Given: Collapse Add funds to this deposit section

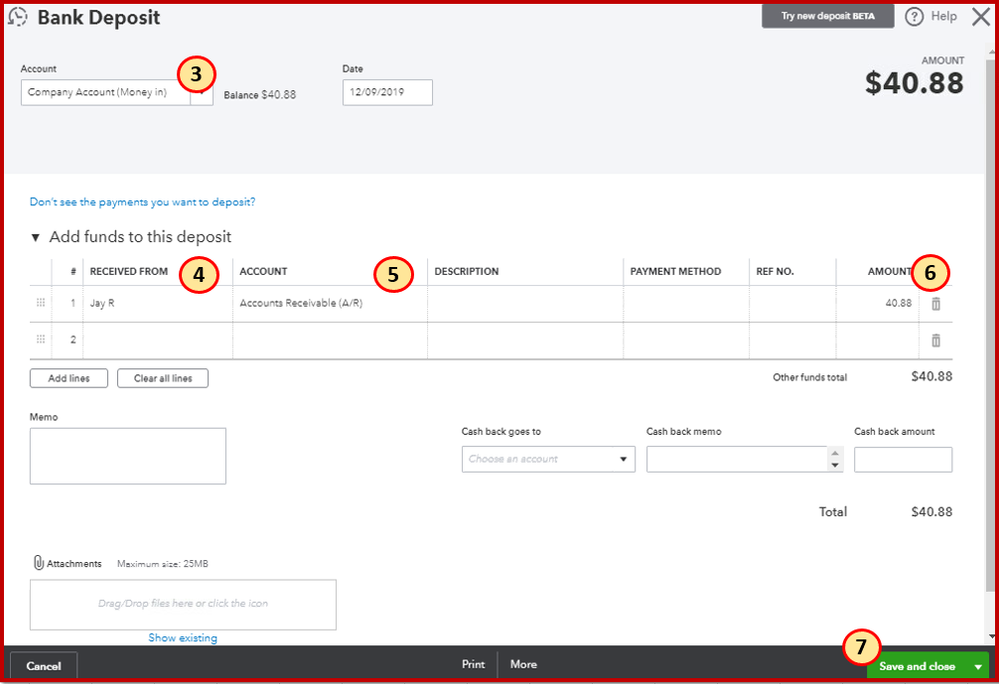Looking at the screenshot, I should [36, 238].
